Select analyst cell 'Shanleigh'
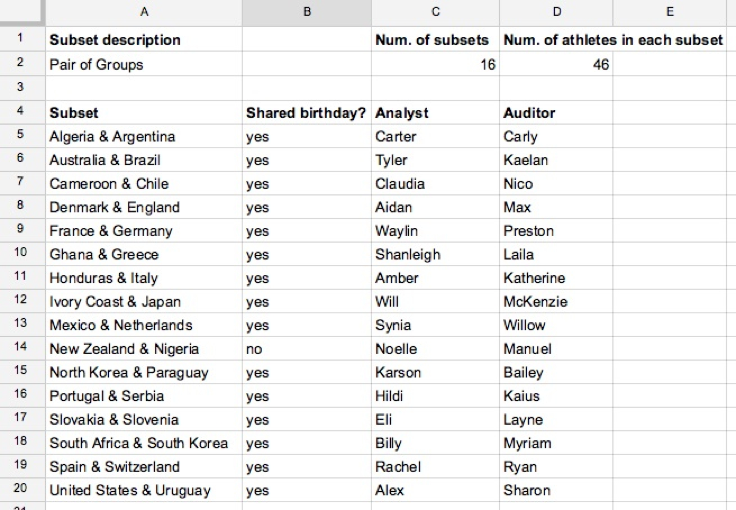The image size is (736, 510). pyautogui.click(x=408, y=255)
